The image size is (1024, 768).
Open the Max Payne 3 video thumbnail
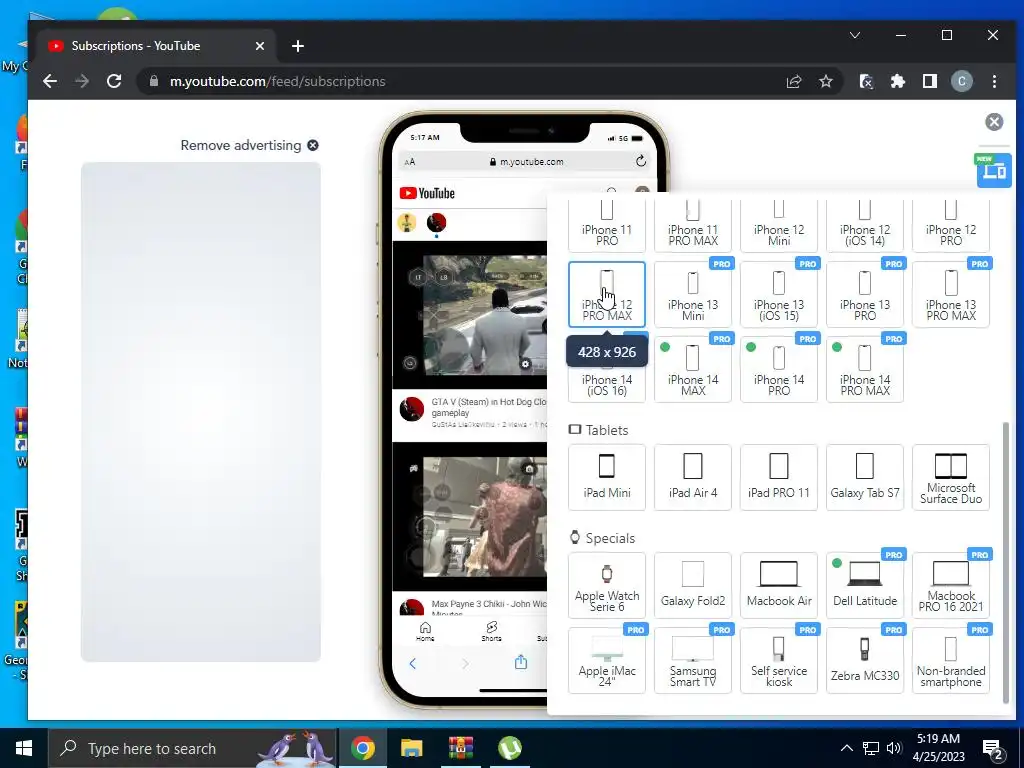click(x=470, y=517)
